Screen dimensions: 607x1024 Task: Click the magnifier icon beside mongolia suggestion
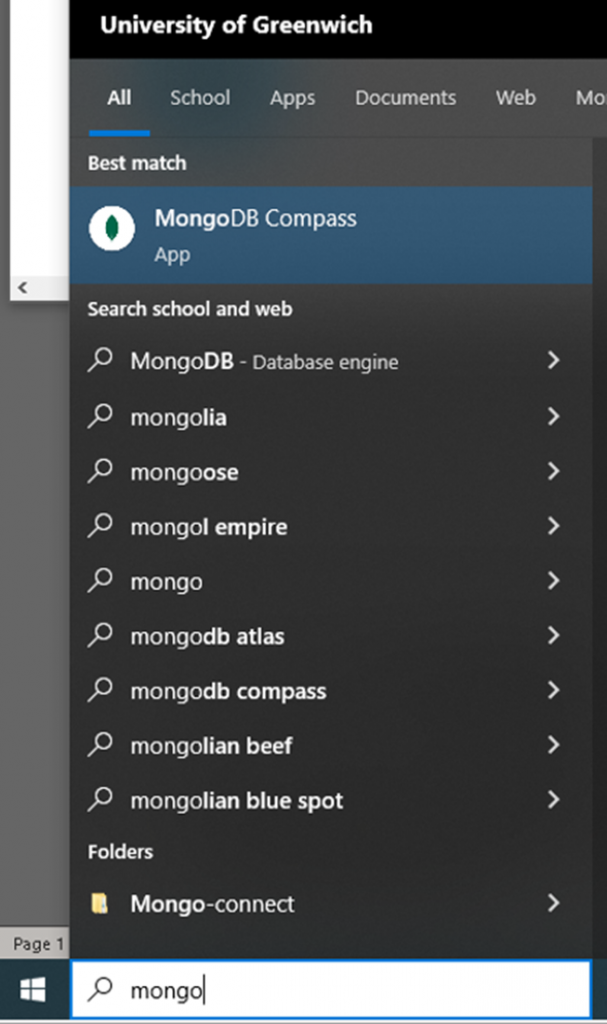pyautogui.click(x=100, y=416)
